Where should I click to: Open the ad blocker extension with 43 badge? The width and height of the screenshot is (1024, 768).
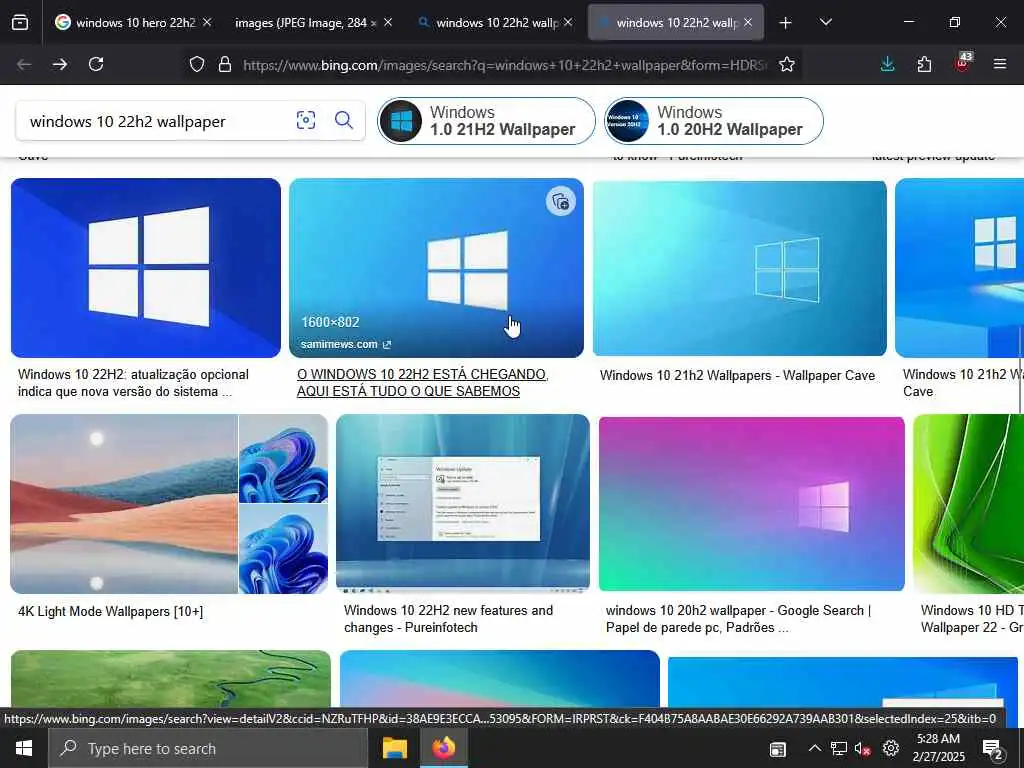(x=963, y=63)
